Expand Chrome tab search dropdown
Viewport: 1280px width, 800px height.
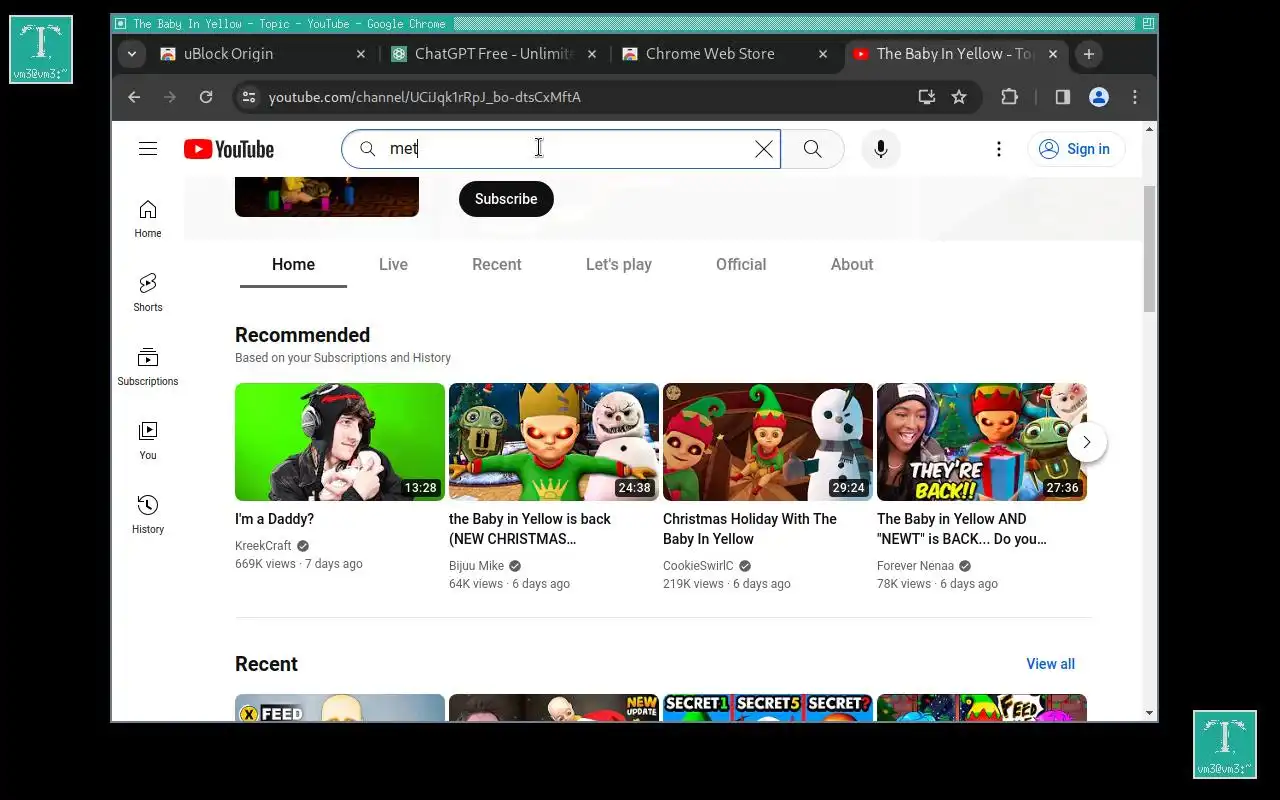point(132,54)
